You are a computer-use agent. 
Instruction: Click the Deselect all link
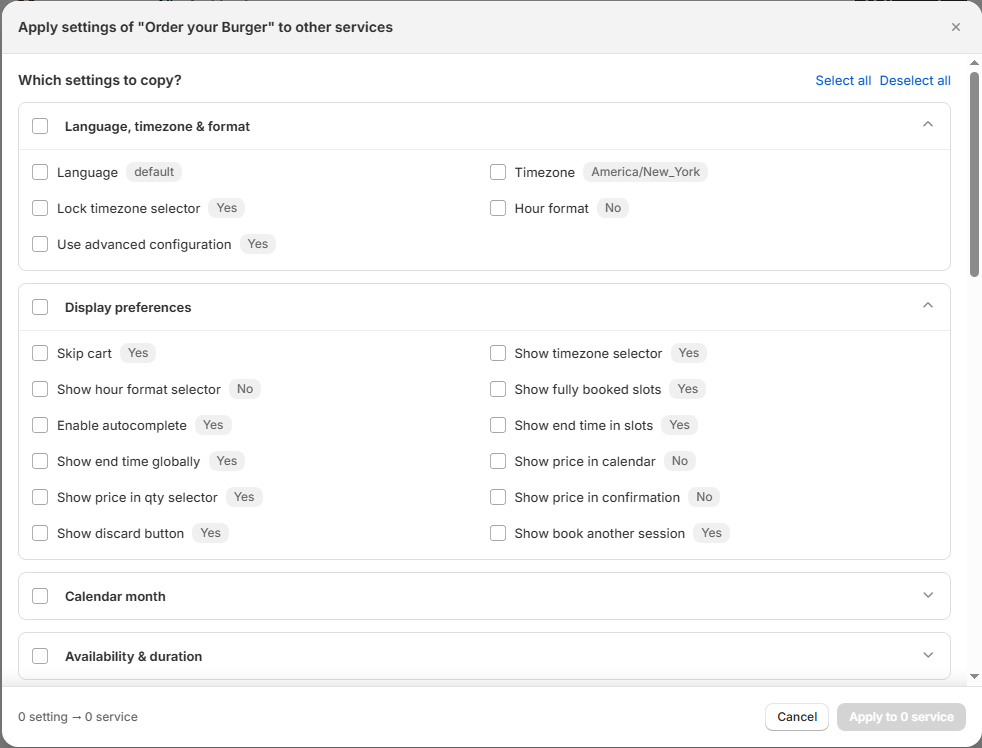click(914, 80)
